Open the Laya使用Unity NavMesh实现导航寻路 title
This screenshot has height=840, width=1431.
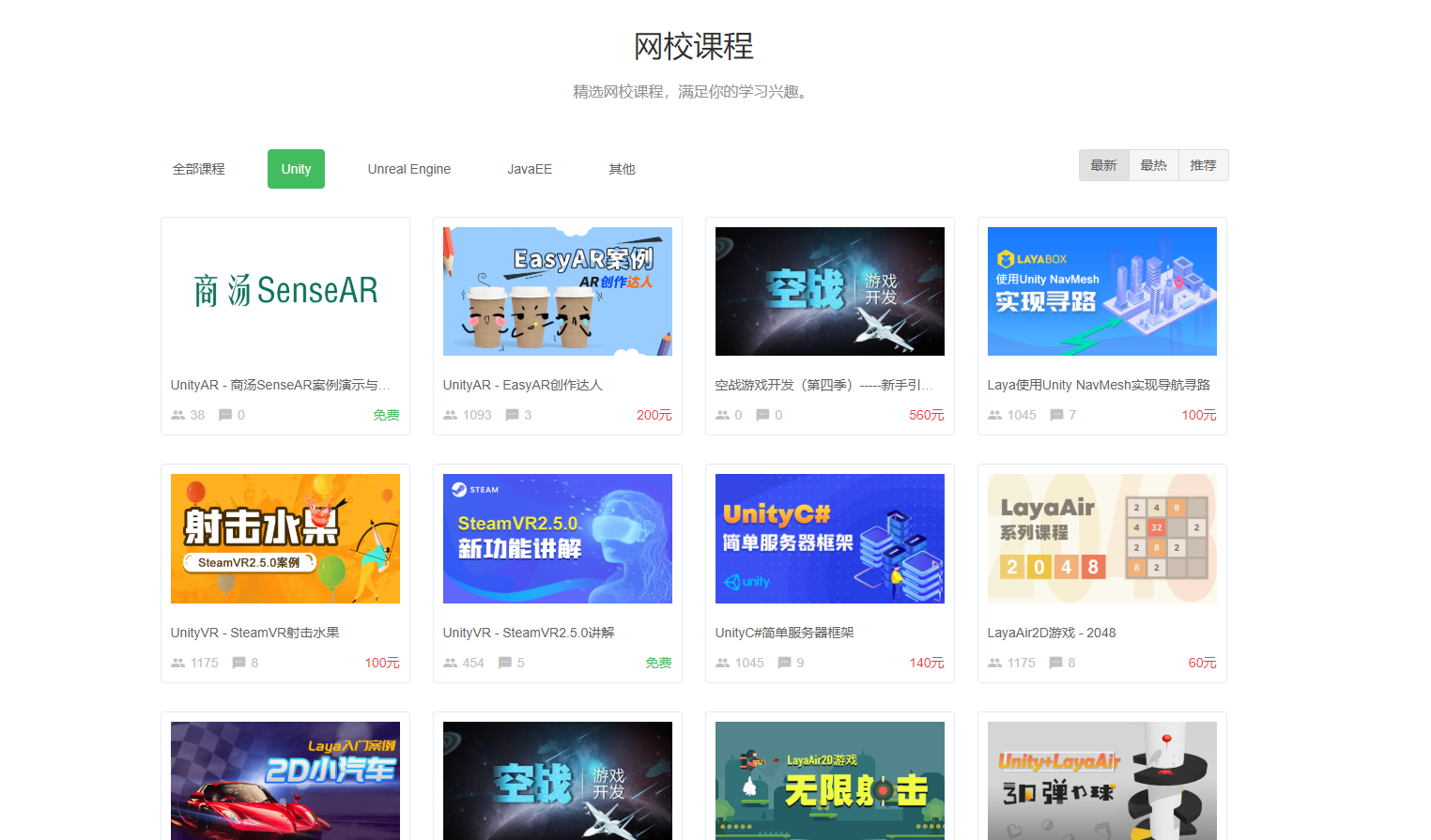(x=1099, y=385)
